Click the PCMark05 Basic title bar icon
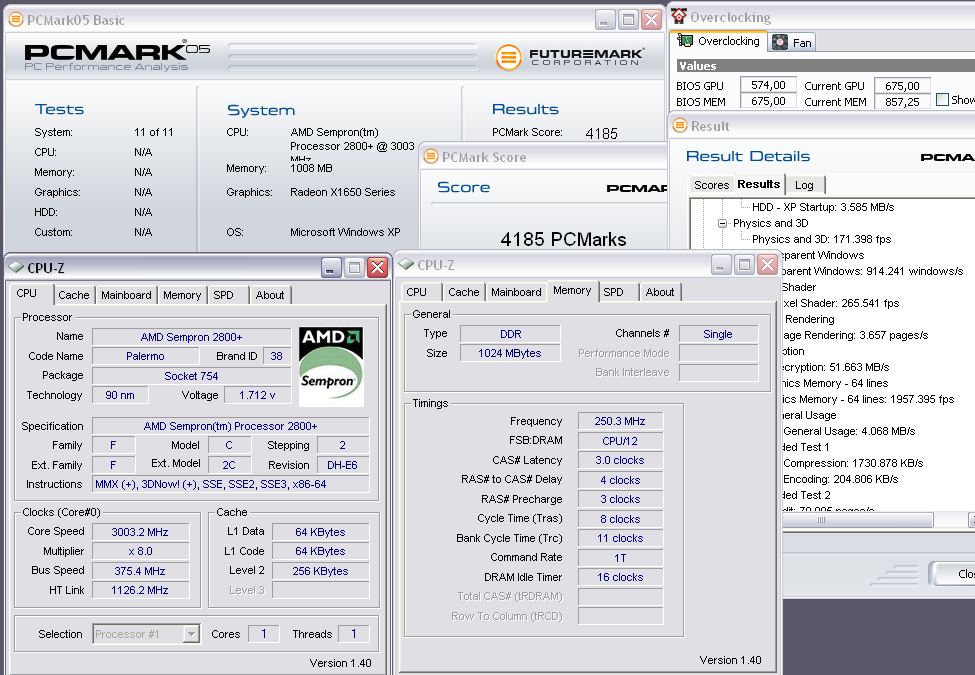 pyautogui.click(x=16, y=20)
